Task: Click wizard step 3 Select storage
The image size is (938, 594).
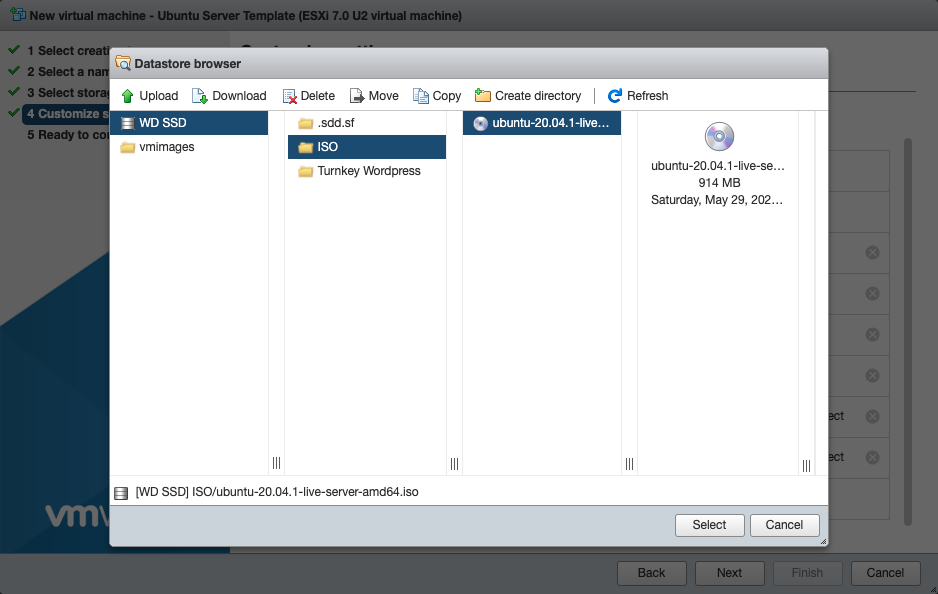Action: [x=67, y=93]
